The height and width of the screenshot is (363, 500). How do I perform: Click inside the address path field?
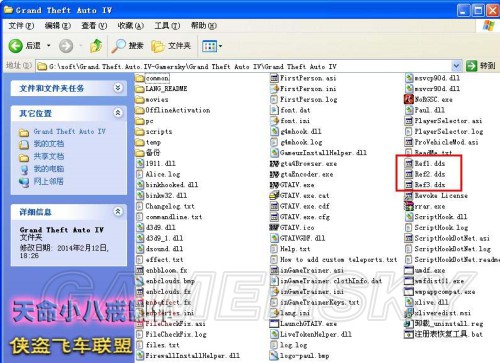(x=244, y=66)
